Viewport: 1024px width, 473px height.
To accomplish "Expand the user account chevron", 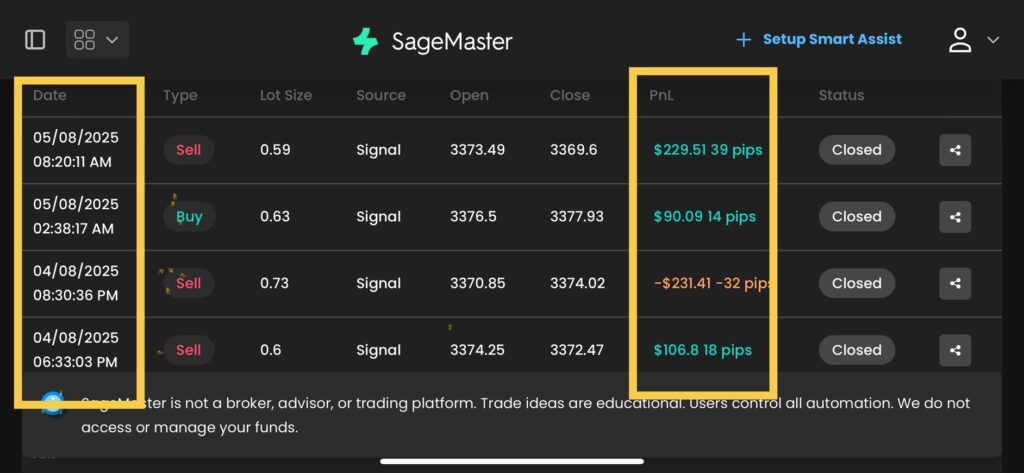I will [993, 40].
